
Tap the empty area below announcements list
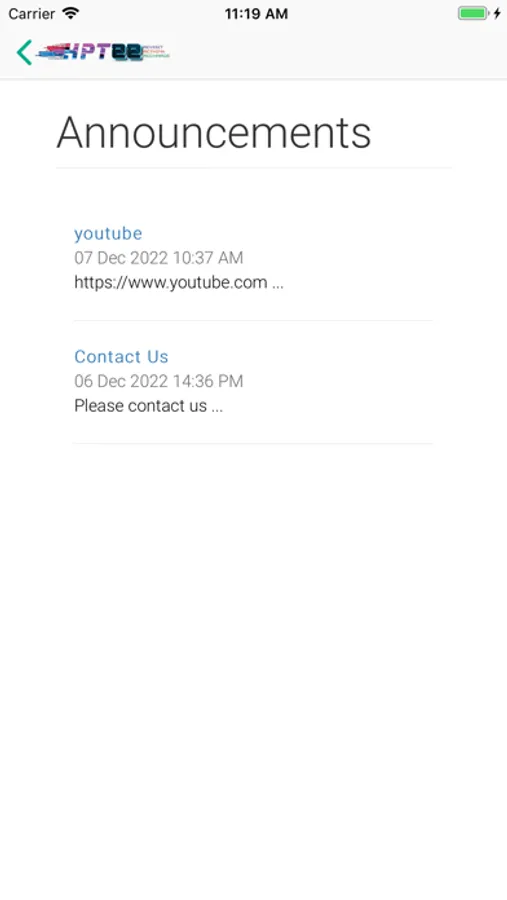click(x=253, y=660)
